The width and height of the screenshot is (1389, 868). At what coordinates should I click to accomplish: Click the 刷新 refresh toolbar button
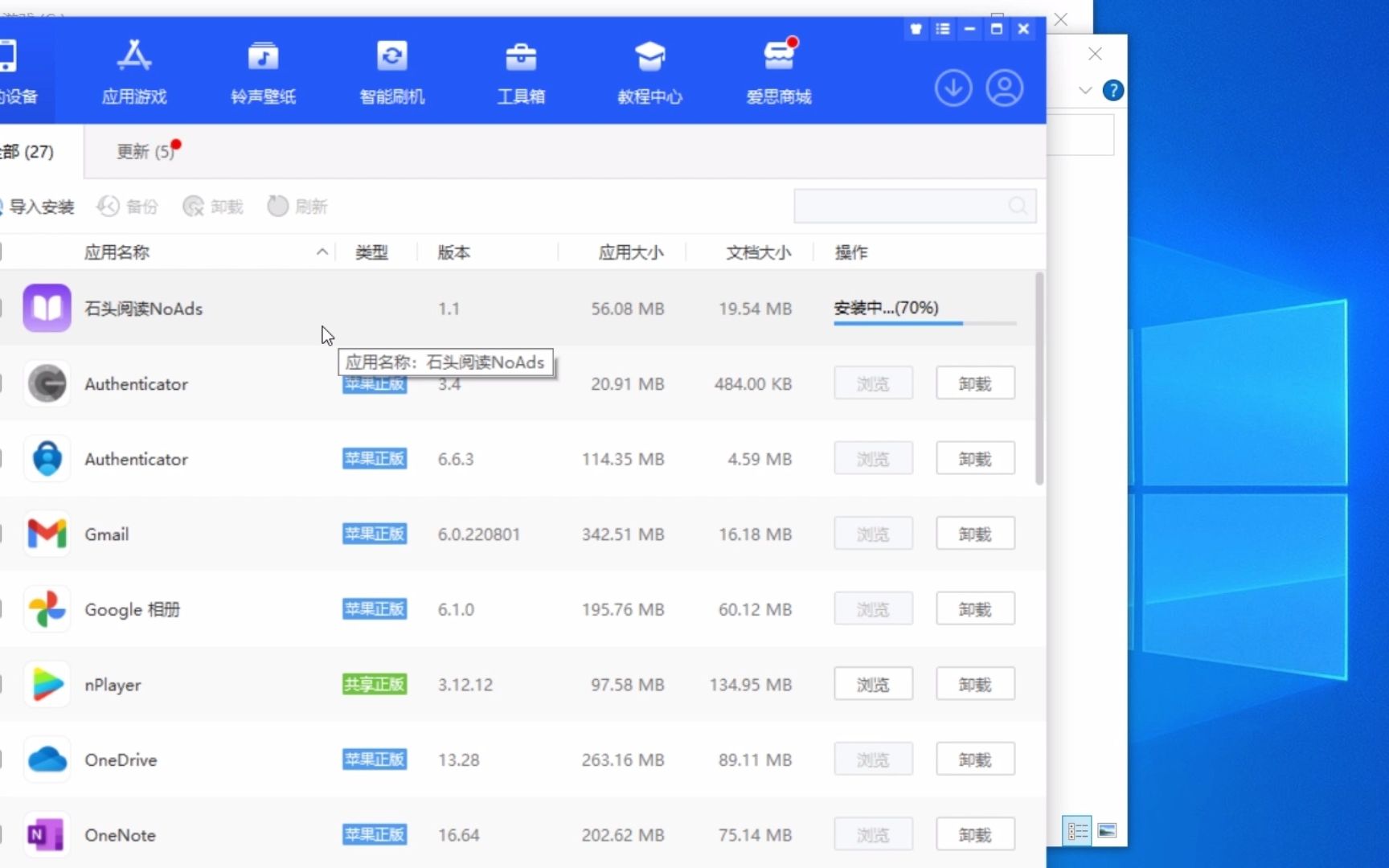coord(297,207)
